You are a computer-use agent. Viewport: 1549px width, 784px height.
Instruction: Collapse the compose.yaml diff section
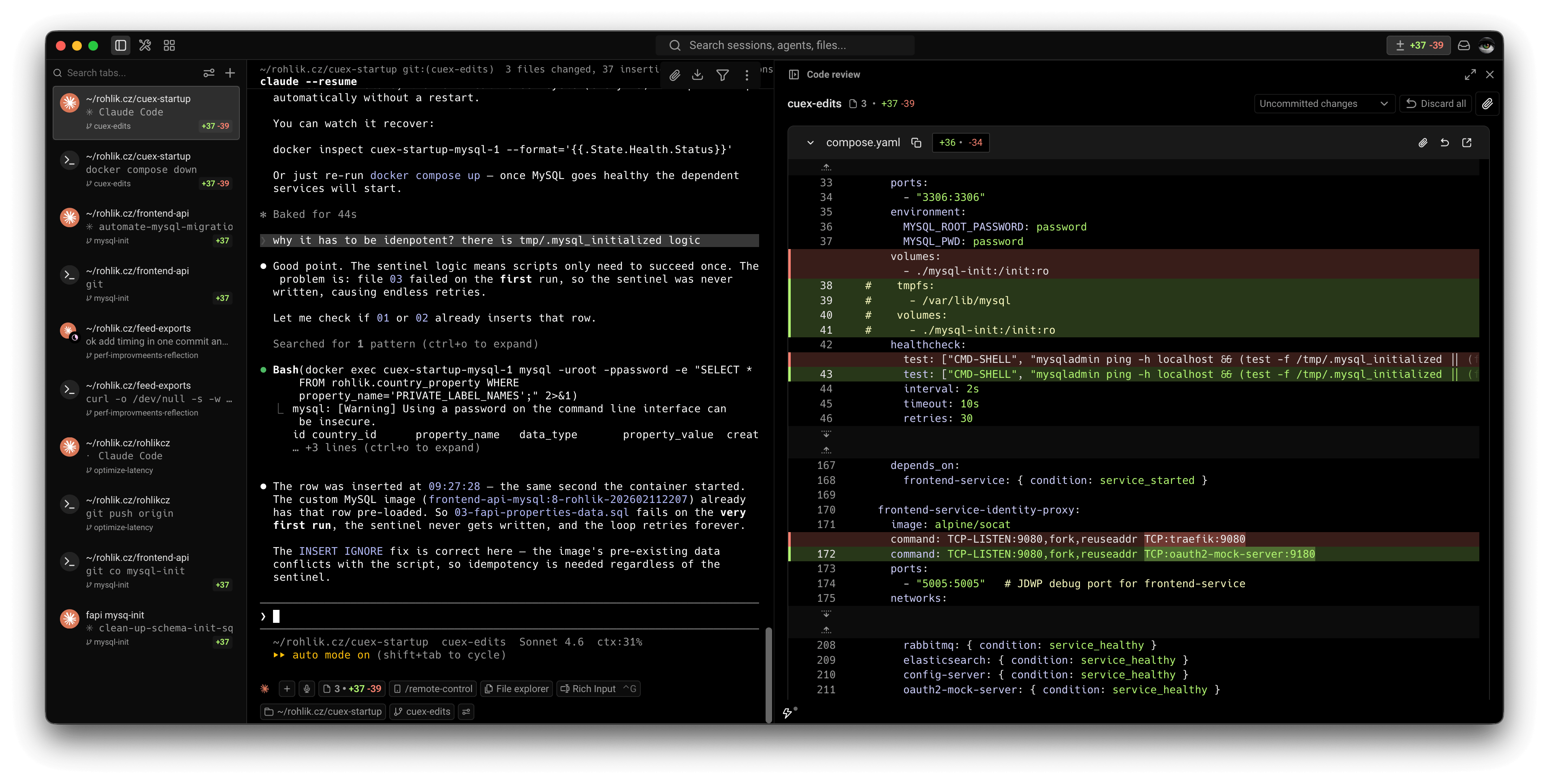coord(810,143)
